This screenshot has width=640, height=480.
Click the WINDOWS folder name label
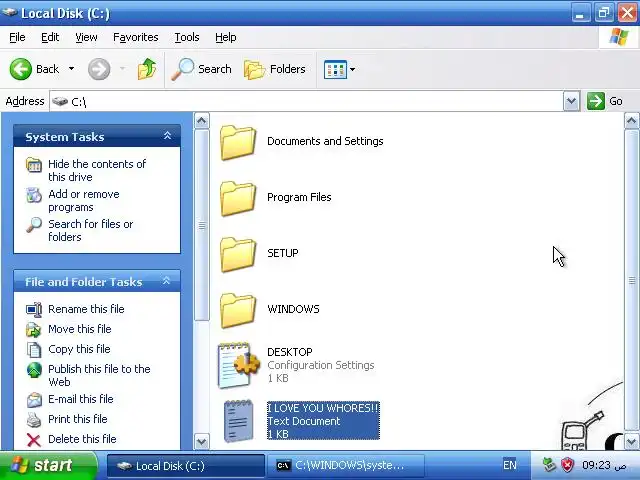pos(293,309)
